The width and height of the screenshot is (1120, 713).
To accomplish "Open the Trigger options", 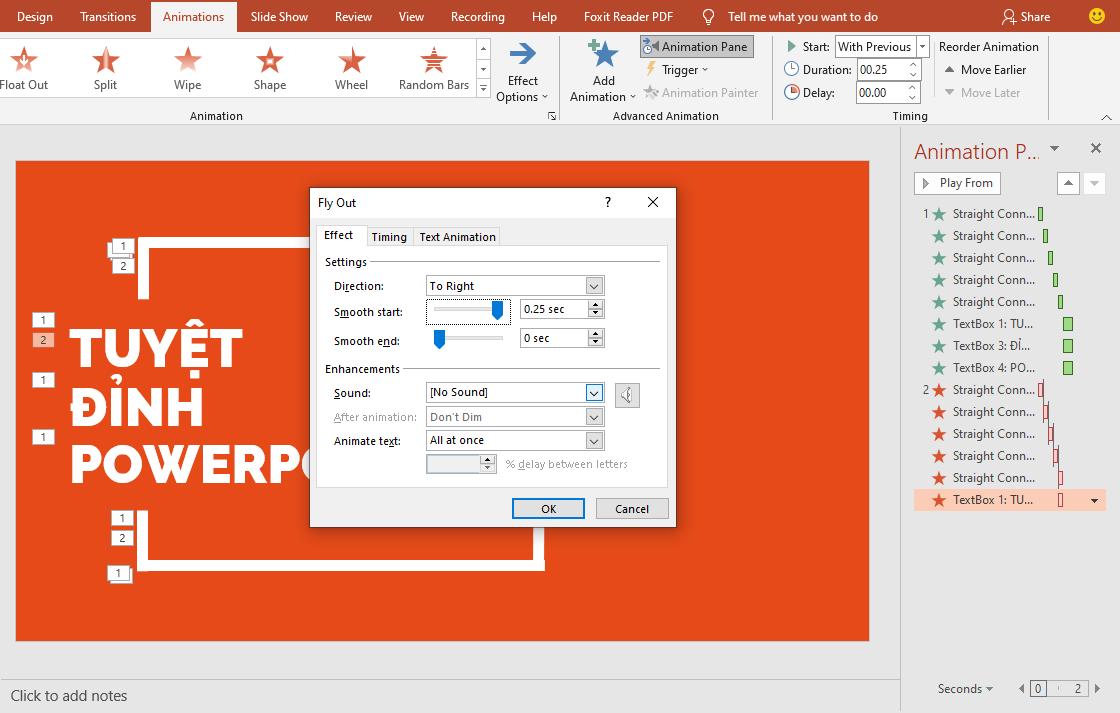I will pyautogui.click(x=679, y=70).
